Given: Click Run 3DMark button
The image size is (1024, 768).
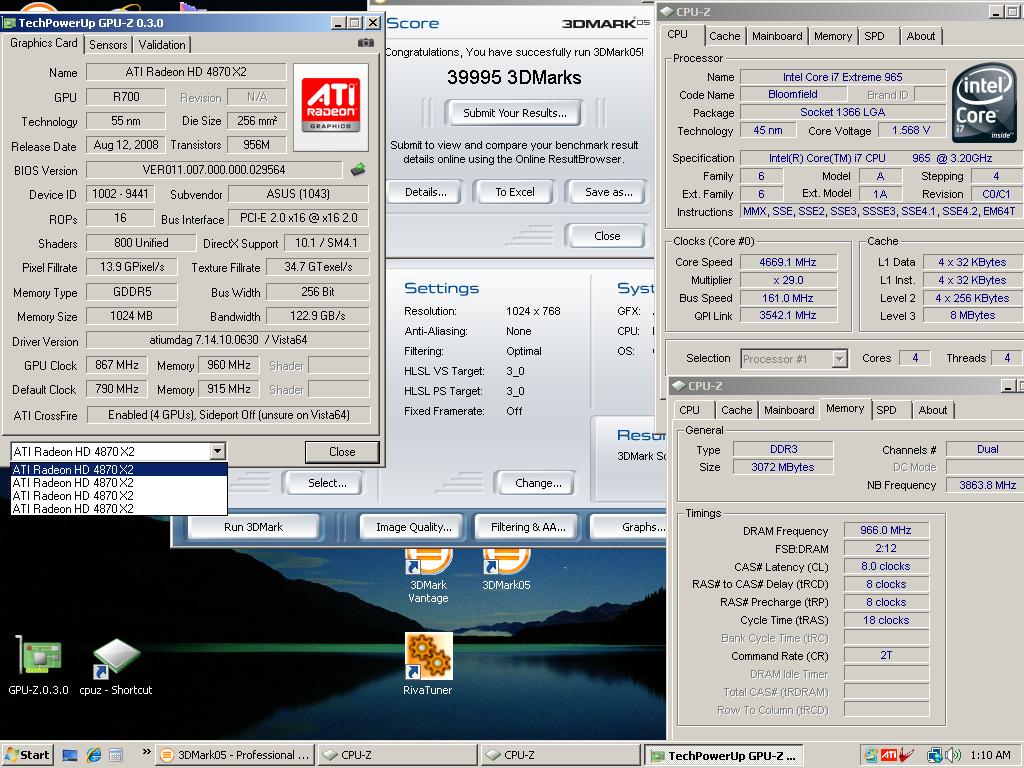Looking at the screenshot, I should point(253,527).
